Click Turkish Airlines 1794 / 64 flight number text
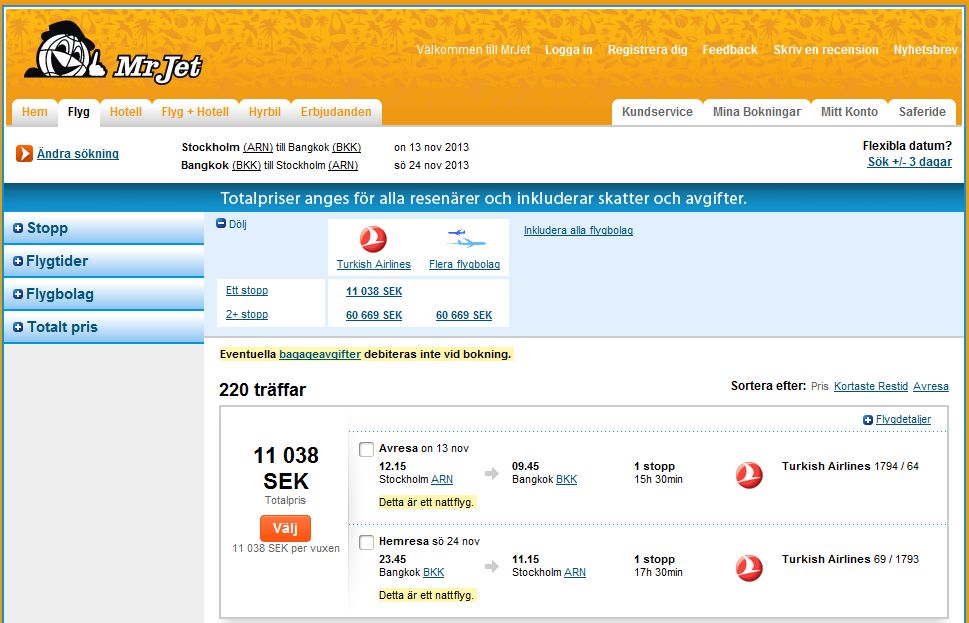The image size is (969, 623). click(x=850, y=467)
